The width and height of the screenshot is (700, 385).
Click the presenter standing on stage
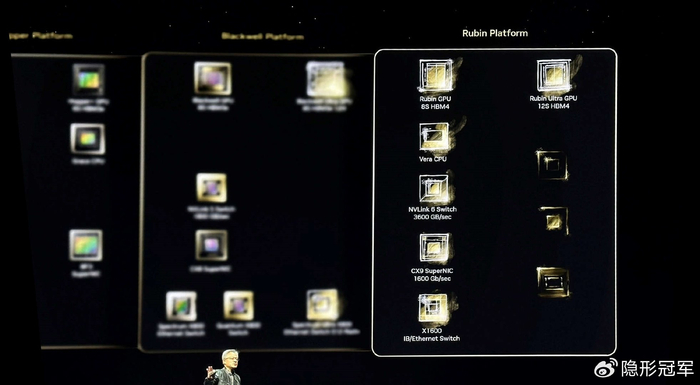coord(224,367)
